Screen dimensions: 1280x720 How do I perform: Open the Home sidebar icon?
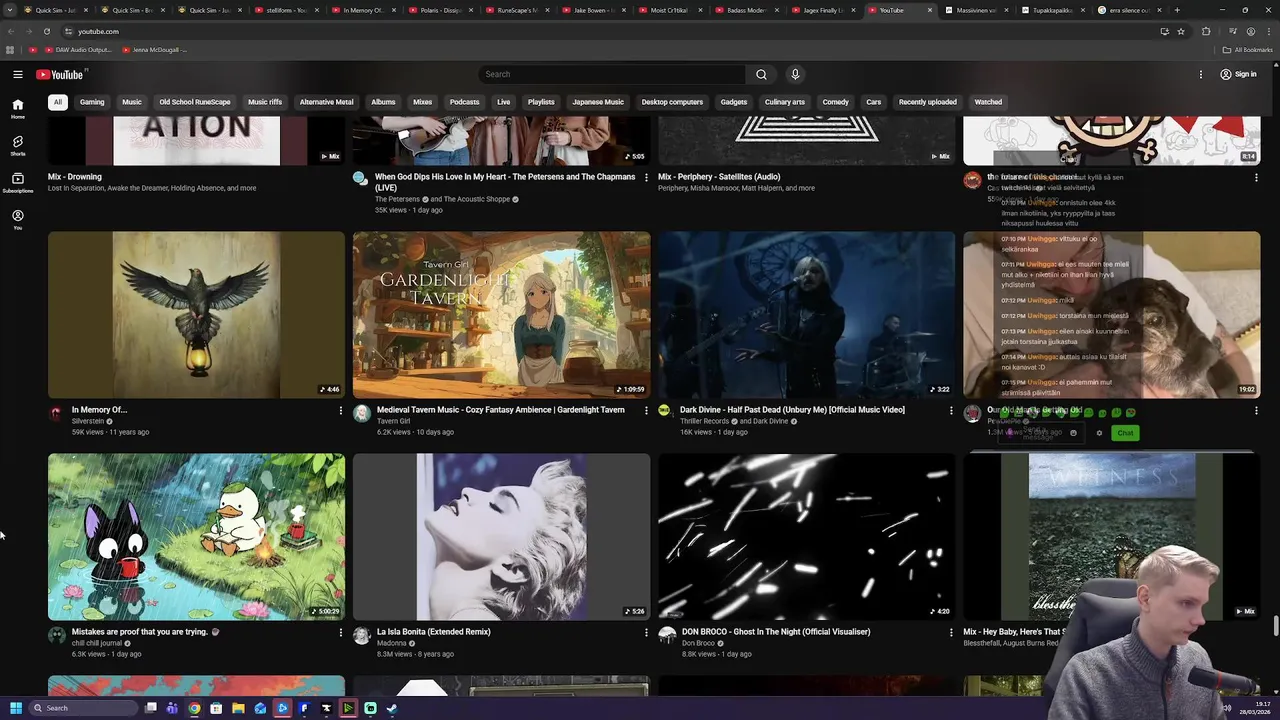(17, 109)
